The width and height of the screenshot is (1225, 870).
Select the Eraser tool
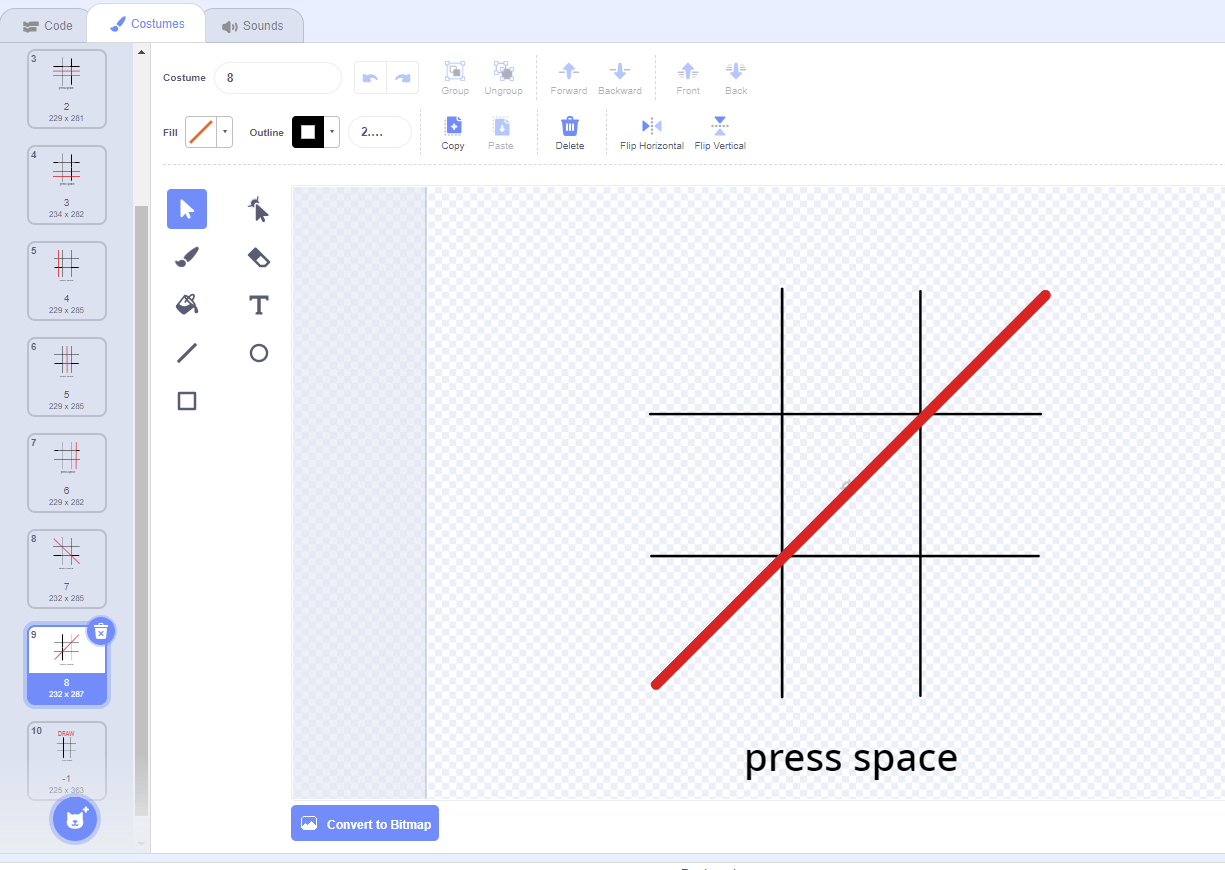pyautogui.click(x=259, y=257)
